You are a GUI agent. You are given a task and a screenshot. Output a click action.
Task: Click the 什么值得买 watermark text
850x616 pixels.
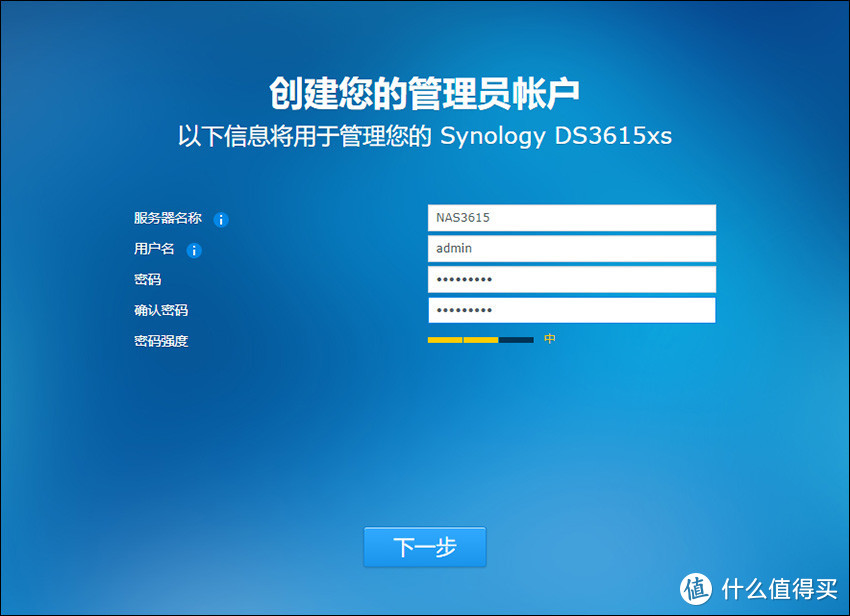point(778,588)
